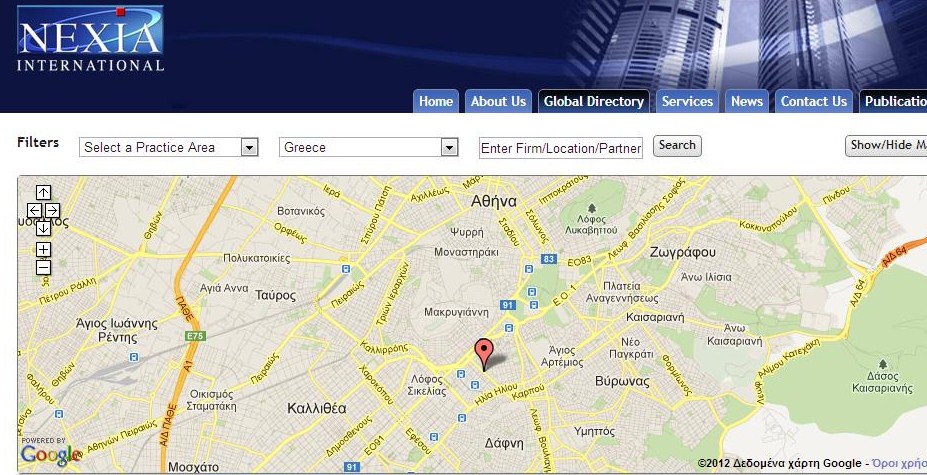Click the Firm/Location/Partner input field
Image resolution: width=927 pixels, height=475 pixels.
click(x=560, y=148)
